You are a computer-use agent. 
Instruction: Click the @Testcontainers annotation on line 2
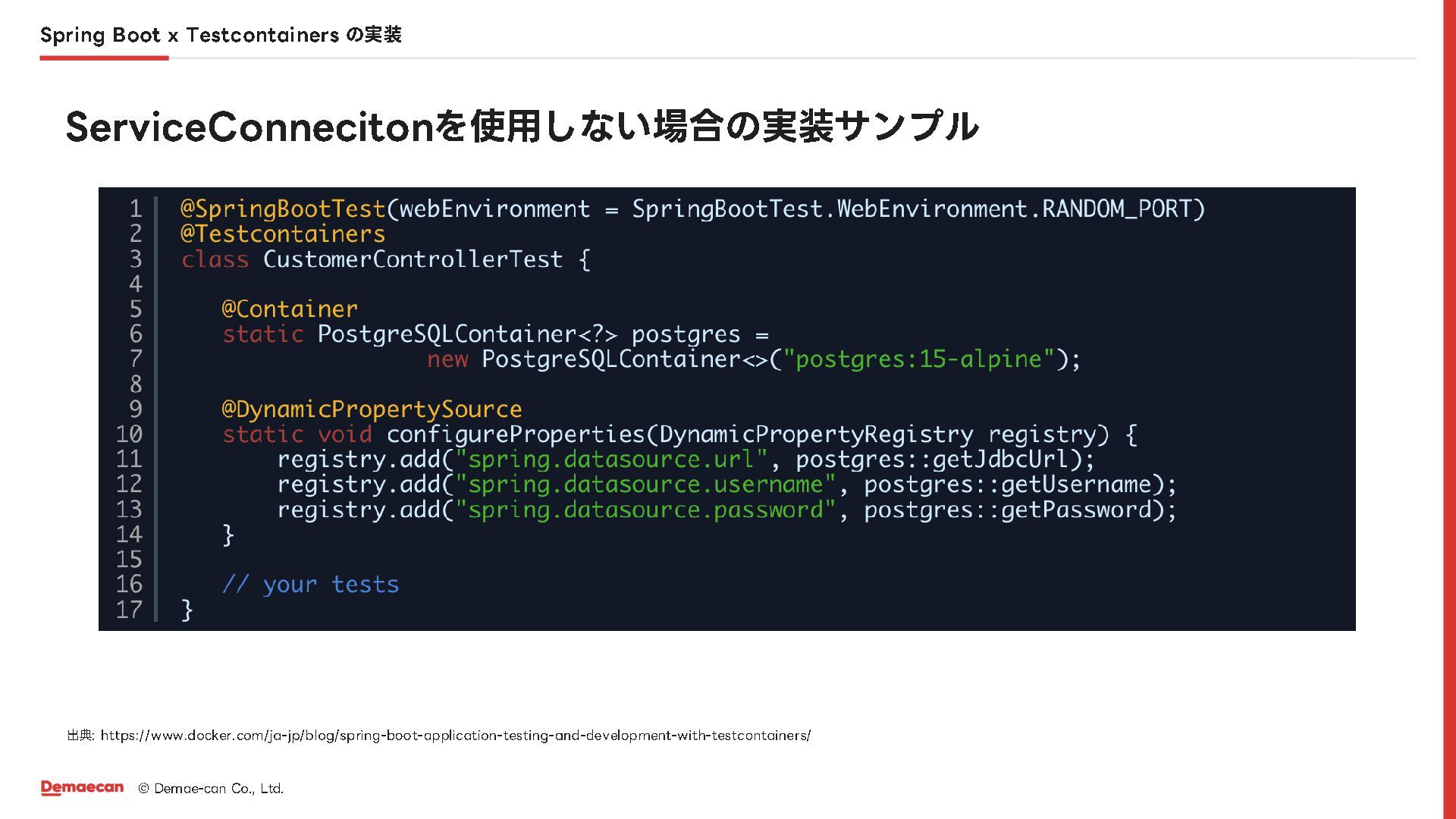(283, 234)
